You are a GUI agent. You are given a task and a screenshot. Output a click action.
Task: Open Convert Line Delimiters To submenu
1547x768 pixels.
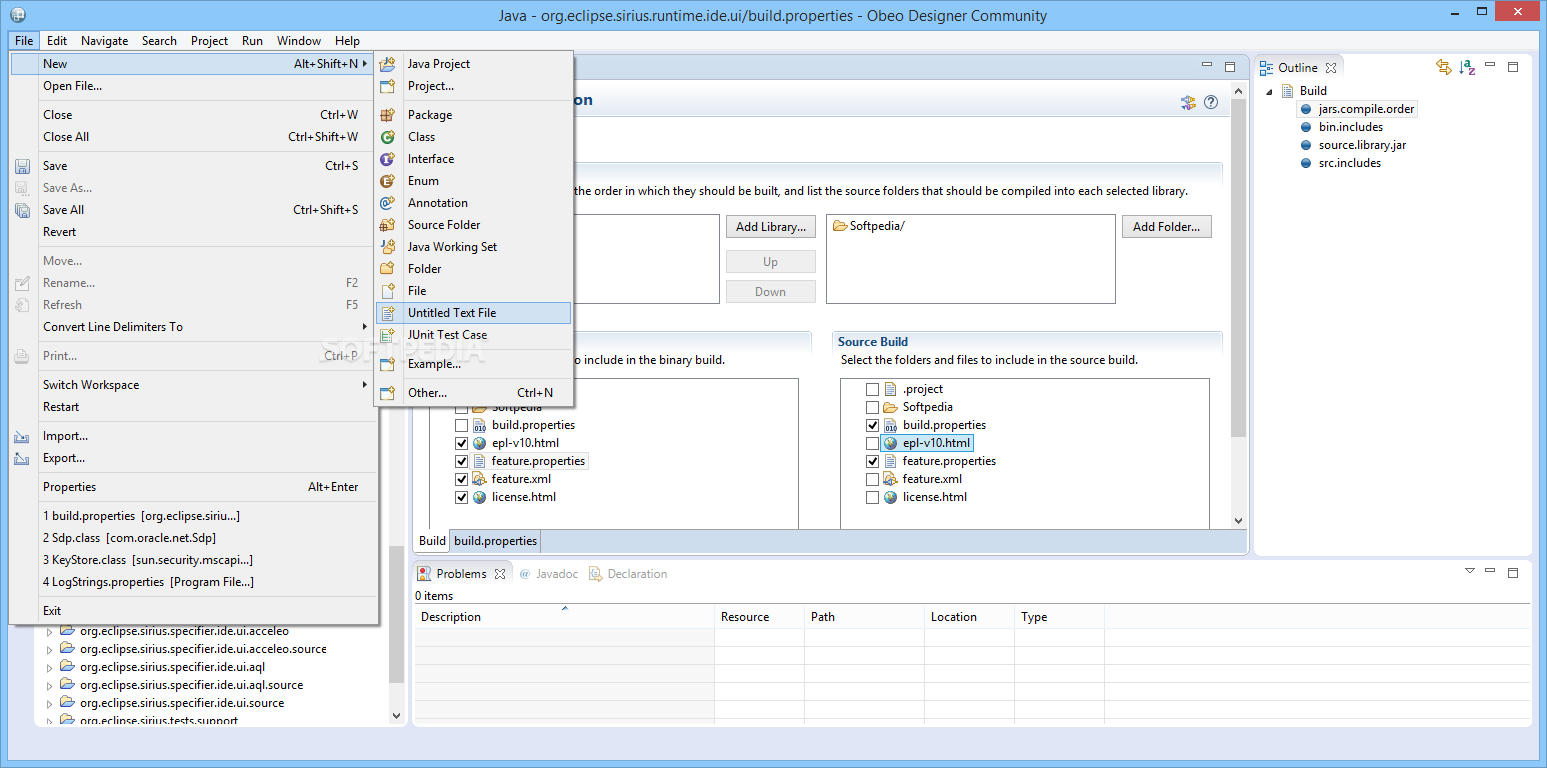pos(194,327)
